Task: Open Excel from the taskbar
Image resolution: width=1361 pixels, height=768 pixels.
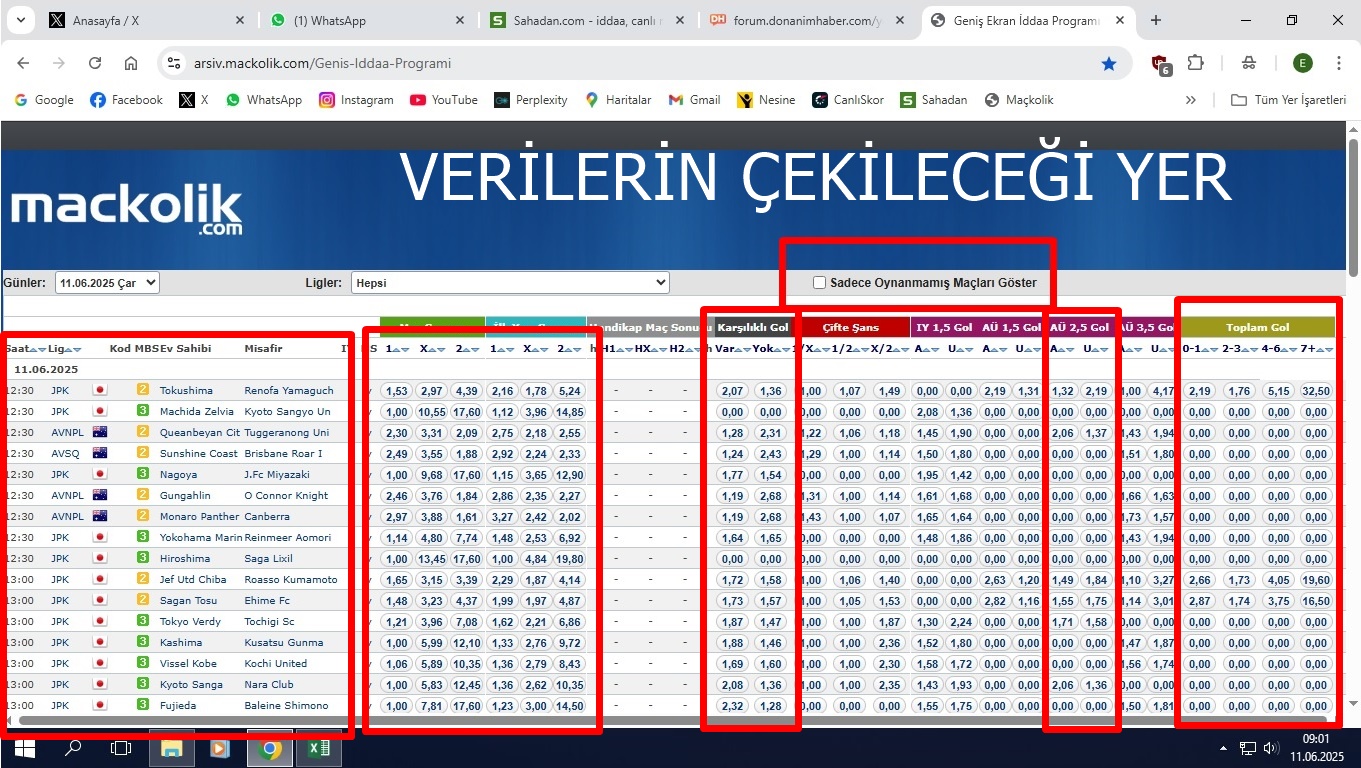Action: tap(318, 748)
